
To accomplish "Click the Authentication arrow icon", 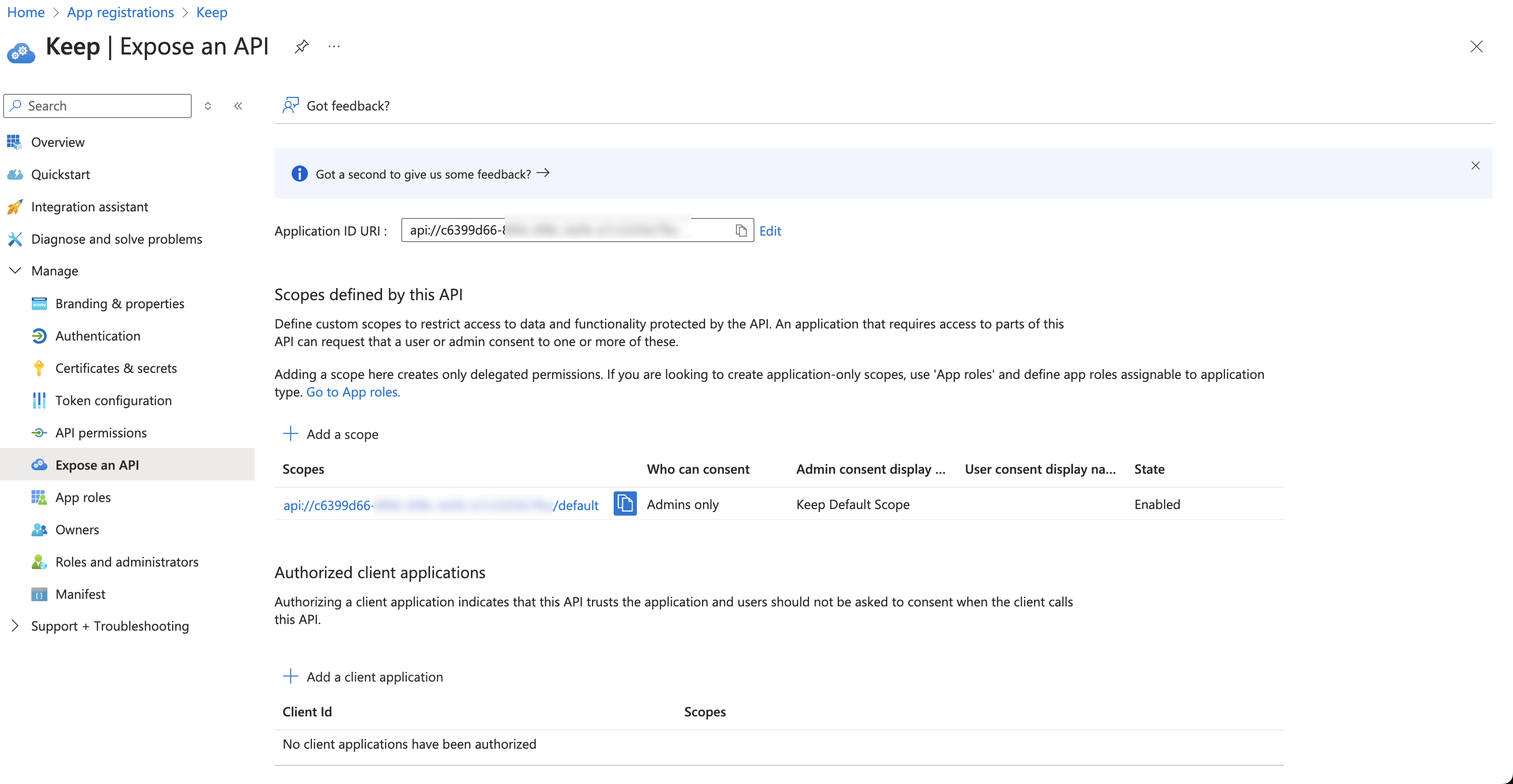I will pyautogui.click(x=39, y=335).
